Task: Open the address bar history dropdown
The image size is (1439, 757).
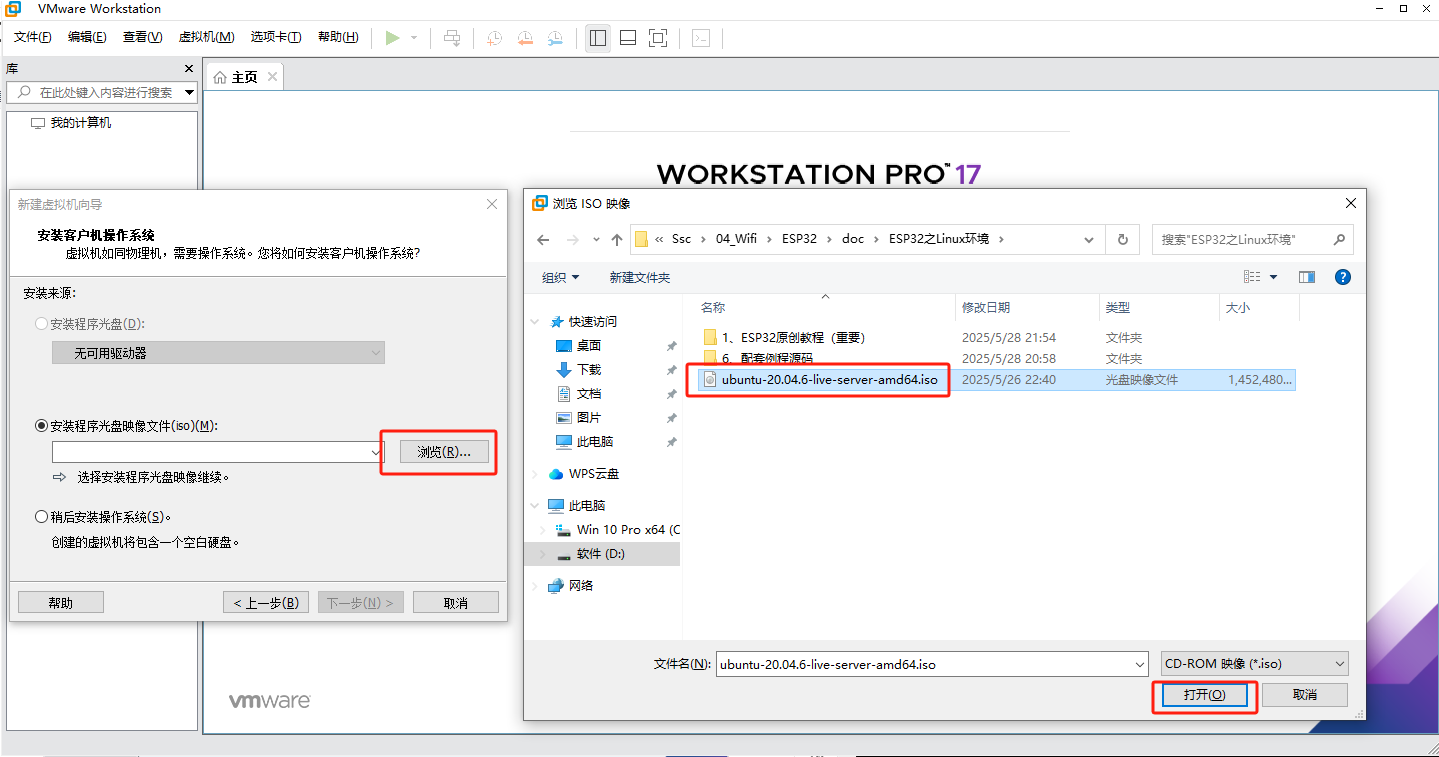Action: coord(1090,240)
